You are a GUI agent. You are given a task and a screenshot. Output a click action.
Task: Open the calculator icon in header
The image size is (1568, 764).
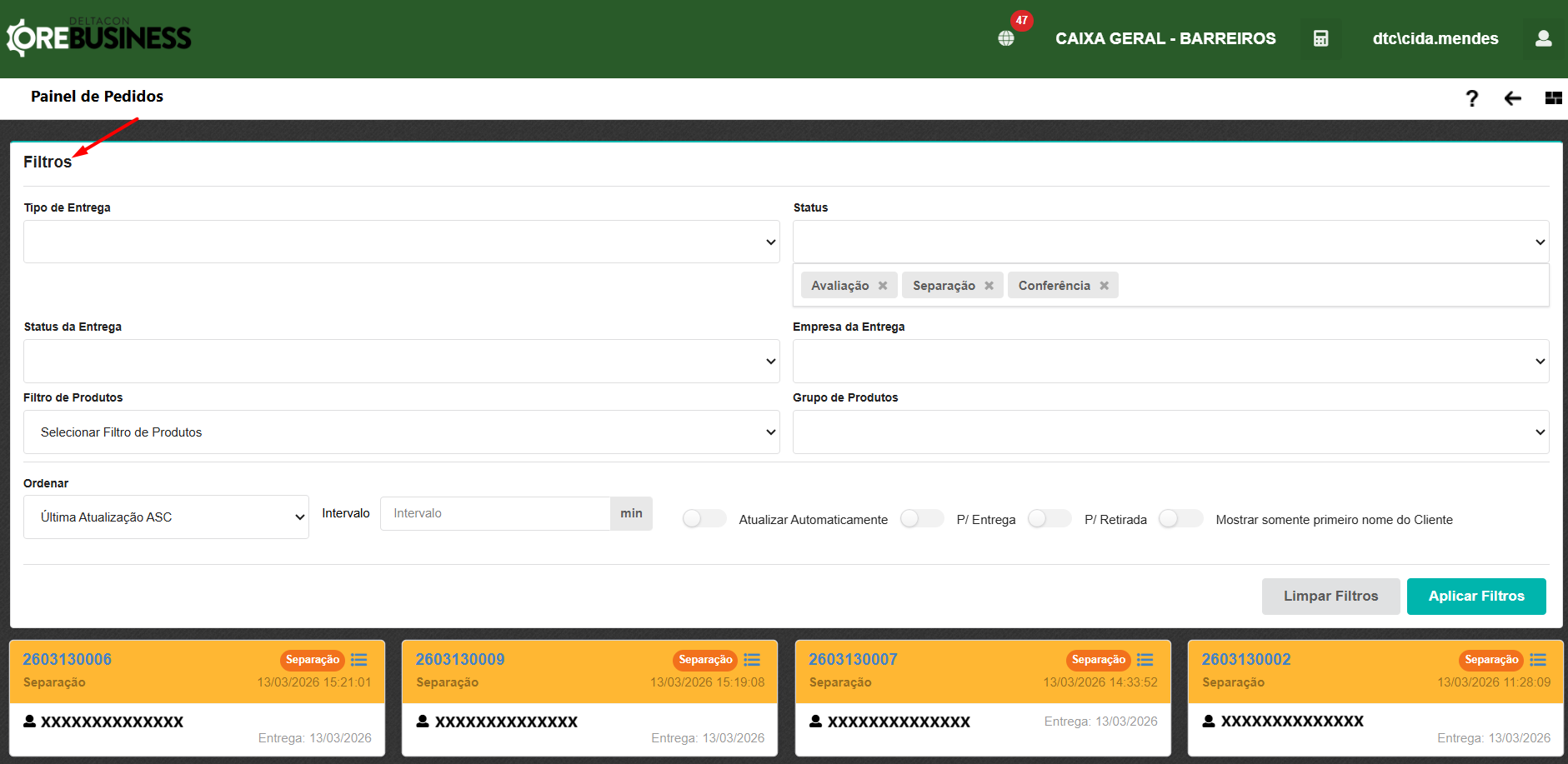(1320, 38)
